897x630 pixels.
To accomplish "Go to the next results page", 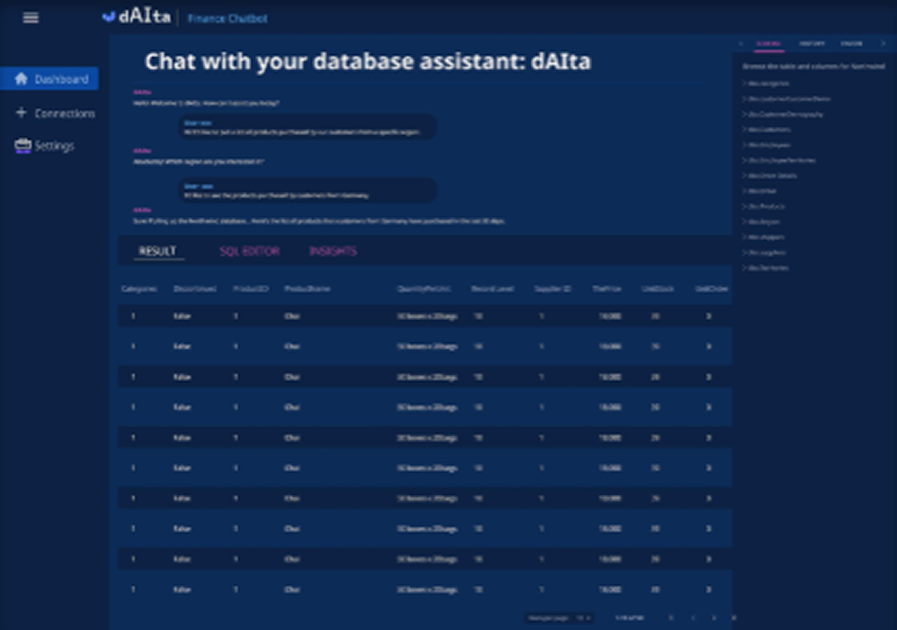I will (713, 618).
